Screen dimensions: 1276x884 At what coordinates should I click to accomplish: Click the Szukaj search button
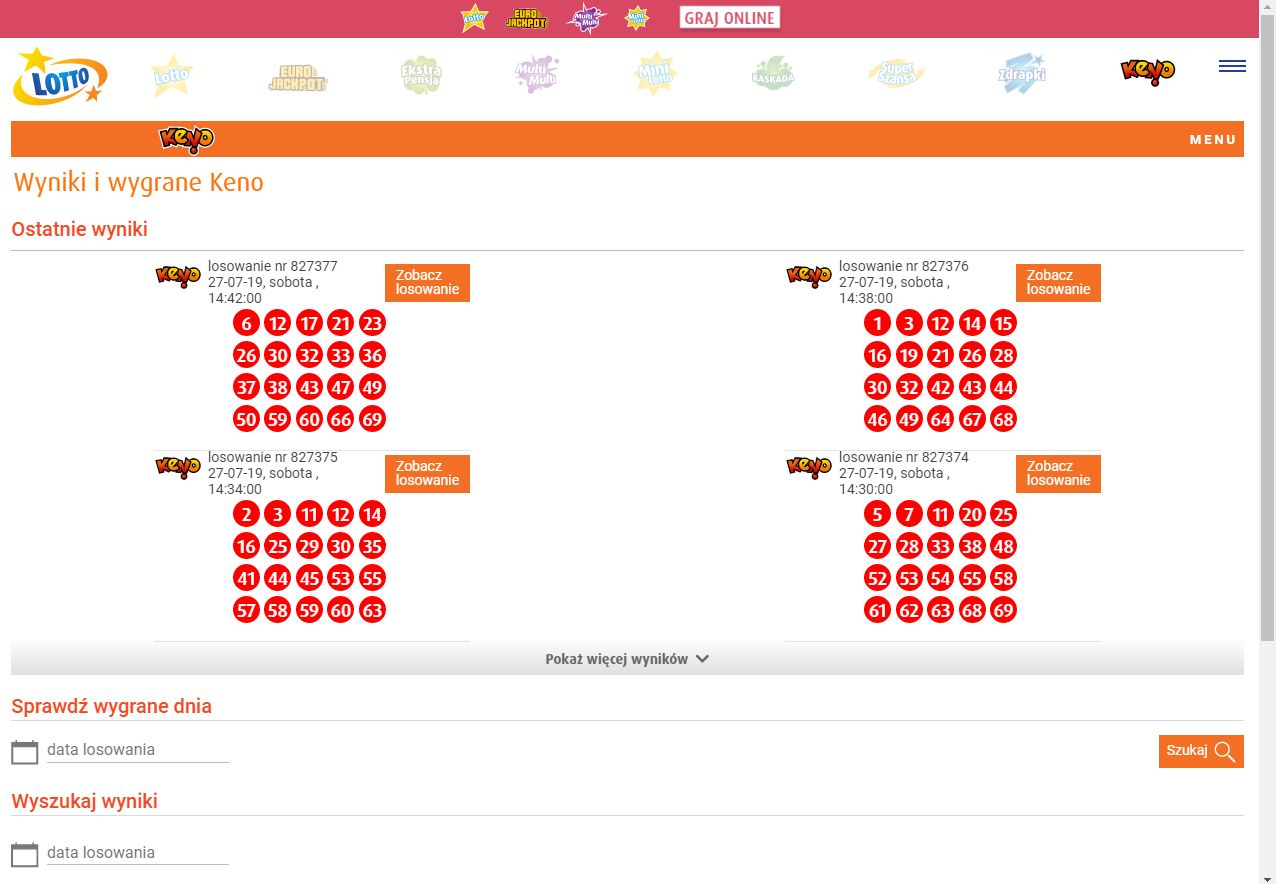point(1200,751)
